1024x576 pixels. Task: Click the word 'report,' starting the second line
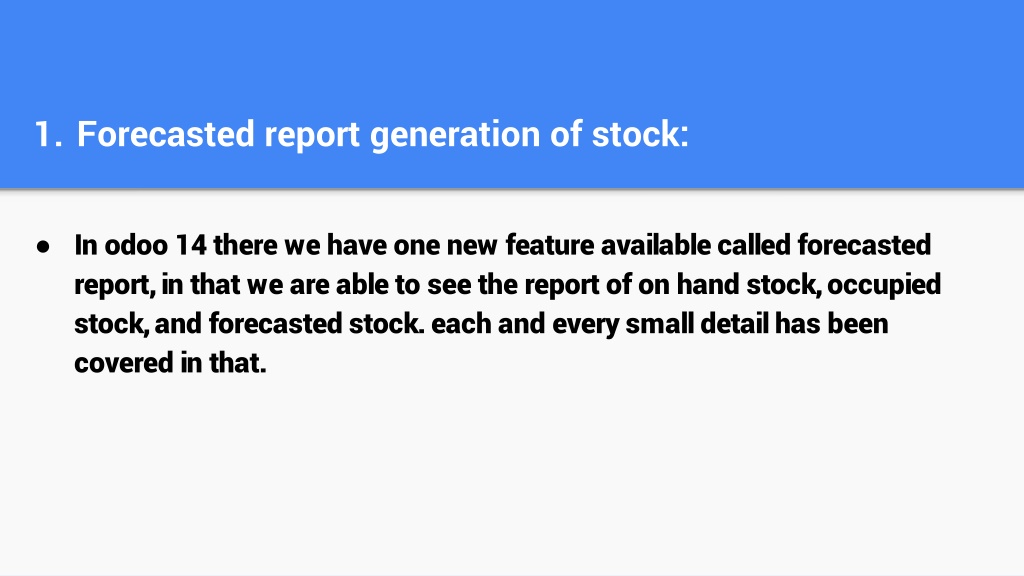(114, 285)
